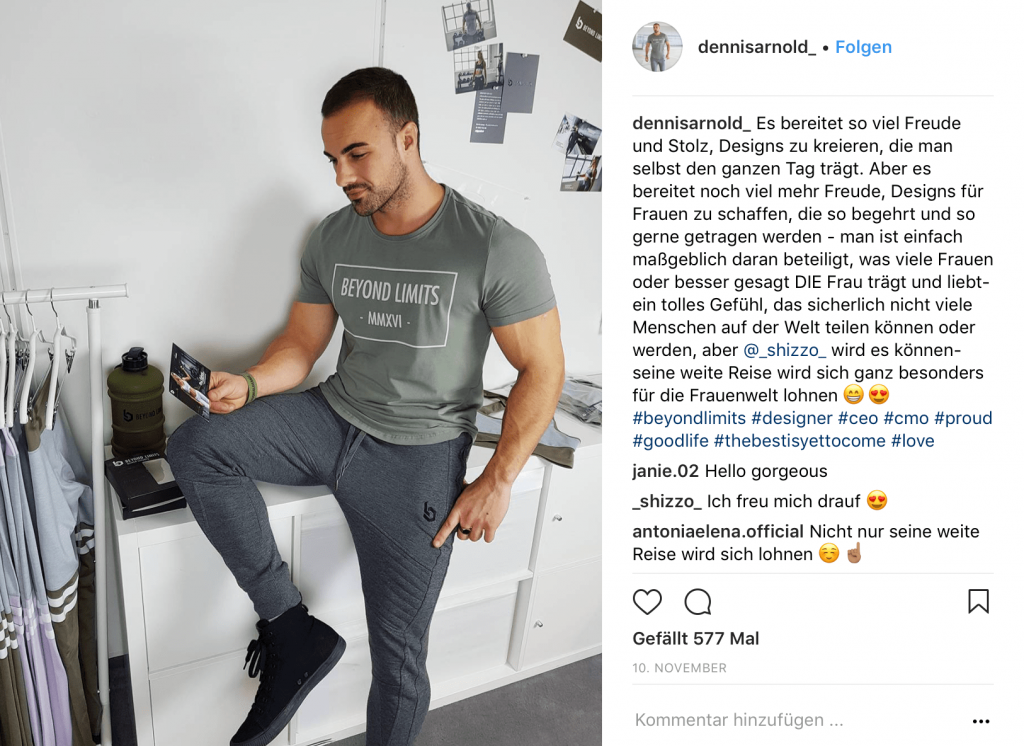The width and height of the screenshot is (1024, 746).
Task: Open the #love hashtag
Action: coord(912,441)
